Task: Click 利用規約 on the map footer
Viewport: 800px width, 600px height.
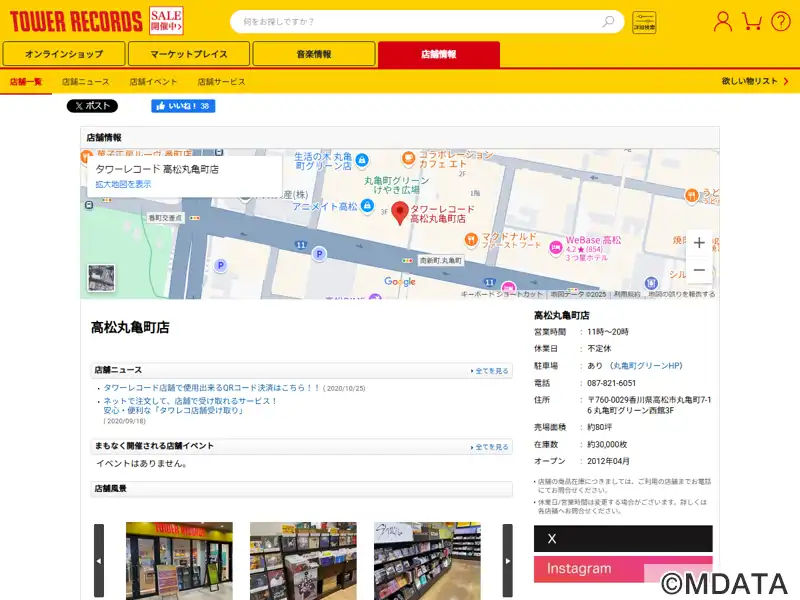Action: (627, 294)
